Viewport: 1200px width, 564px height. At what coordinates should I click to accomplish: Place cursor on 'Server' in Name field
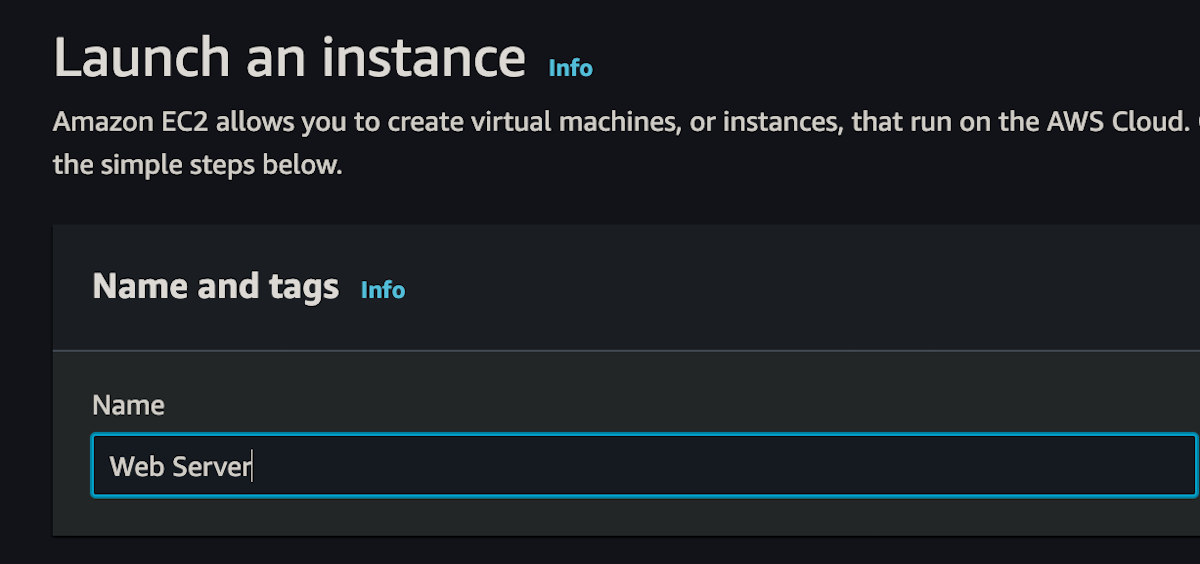coord(211,466)
